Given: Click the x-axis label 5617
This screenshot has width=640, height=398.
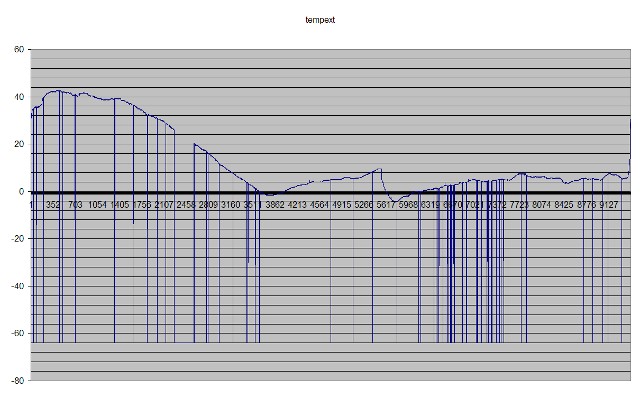Looking at the screenshot, I should [386, 205].
